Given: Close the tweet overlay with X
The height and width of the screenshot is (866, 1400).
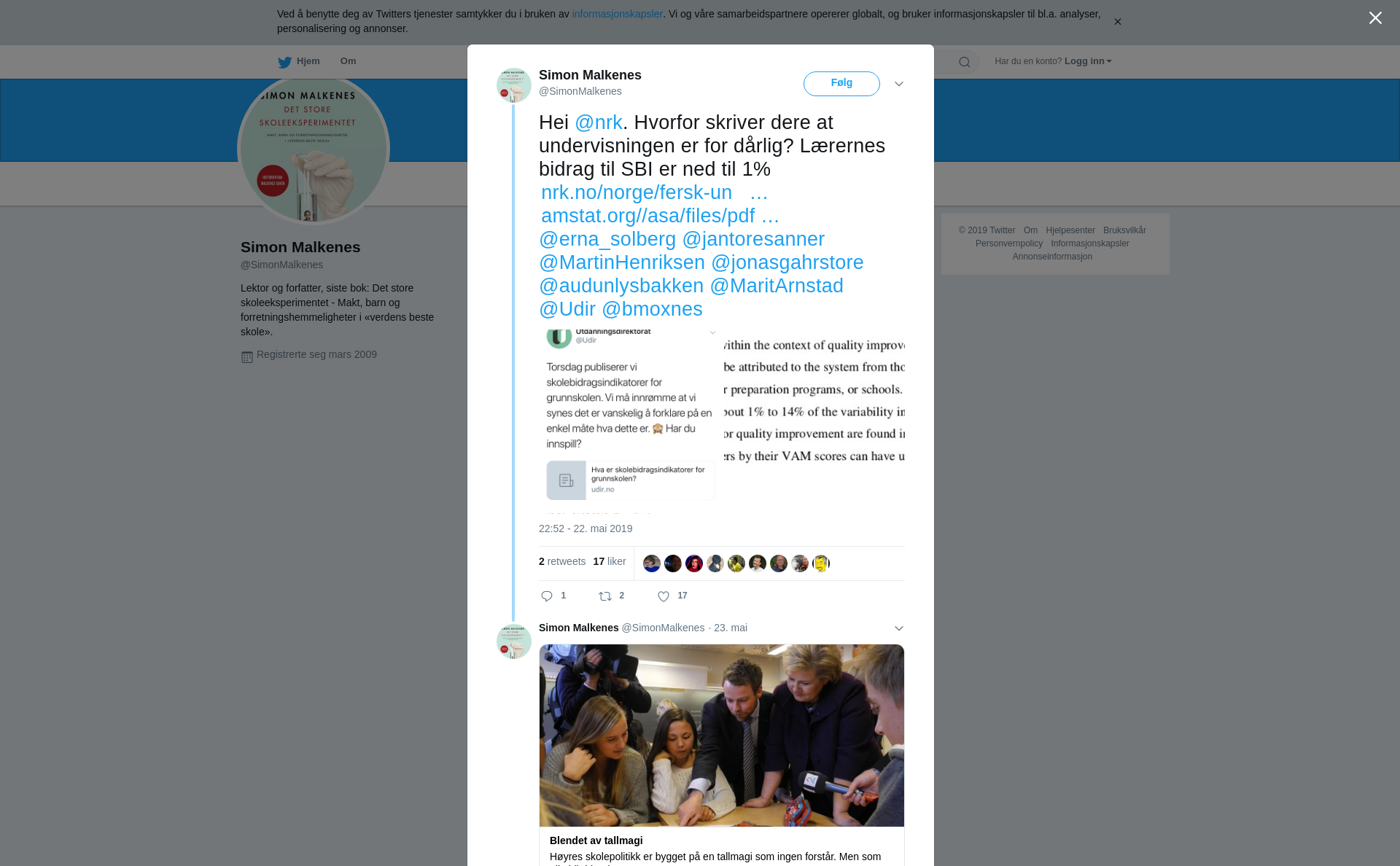Looking at the screenshot, I should pos(1375,18).
